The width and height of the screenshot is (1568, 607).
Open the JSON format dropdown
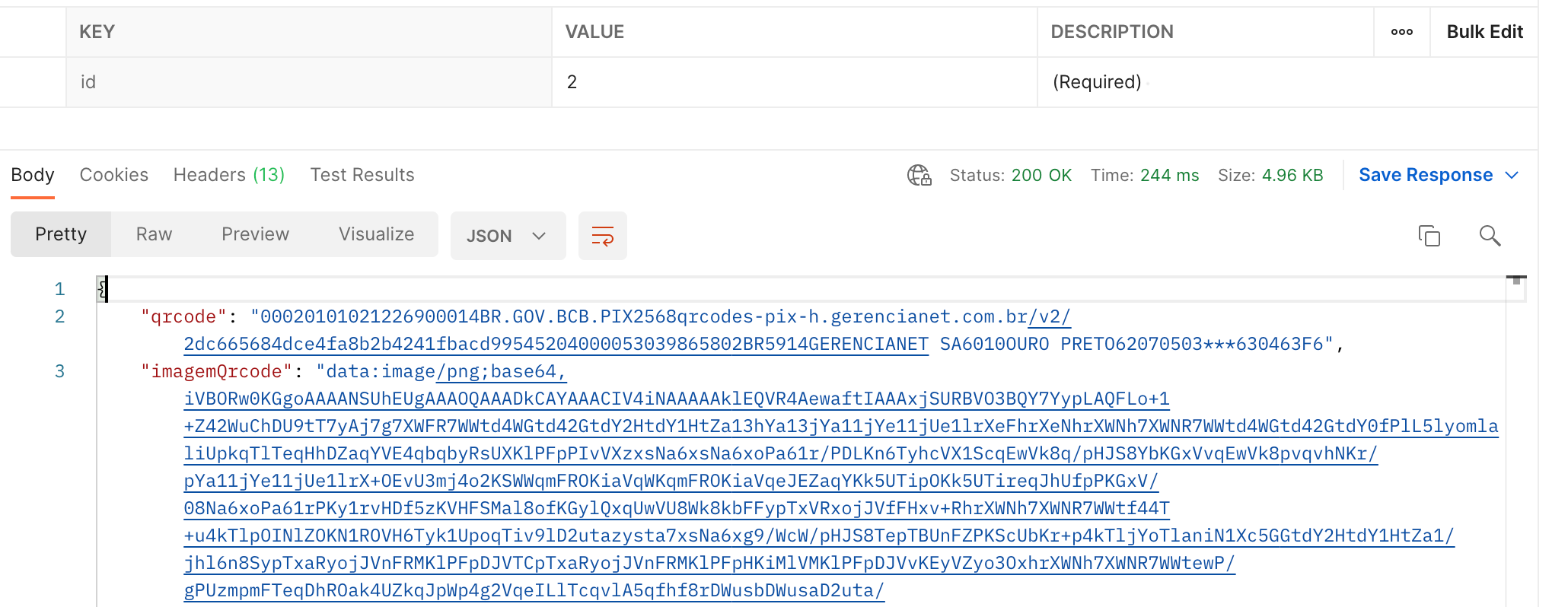click(508, 236)
